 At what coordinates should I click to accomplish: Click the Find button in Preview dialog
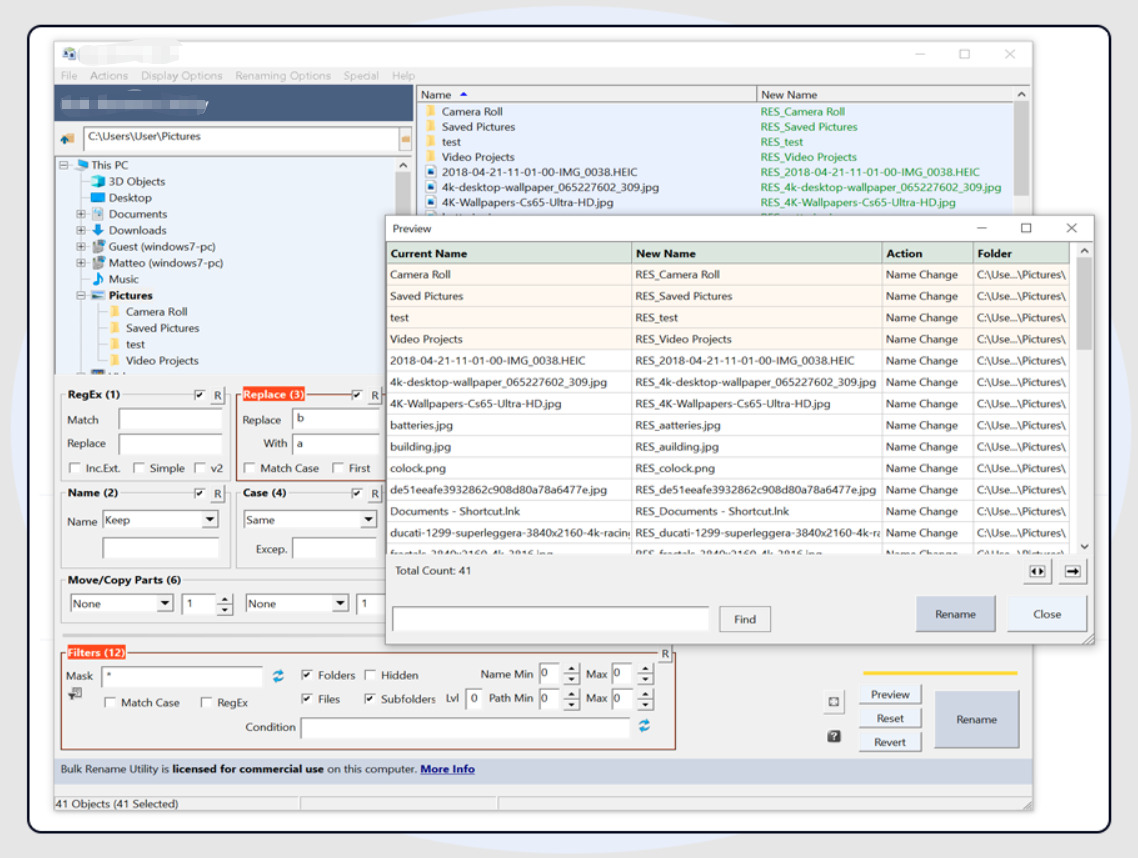pos(745,619)
